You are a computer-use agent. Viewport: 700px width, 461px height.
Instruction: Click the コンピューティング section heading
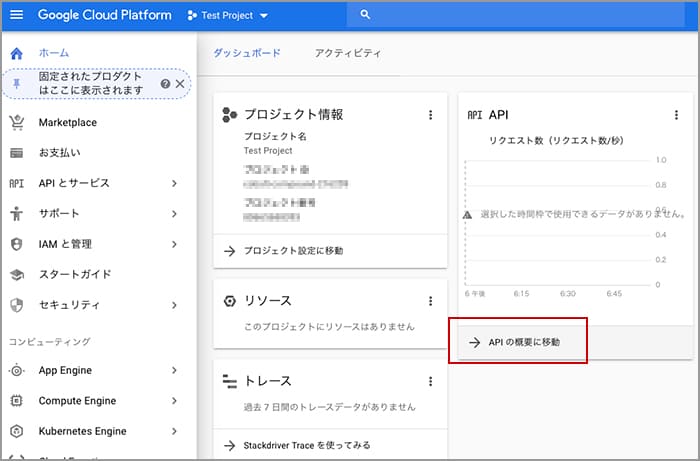tap(50, 342)
